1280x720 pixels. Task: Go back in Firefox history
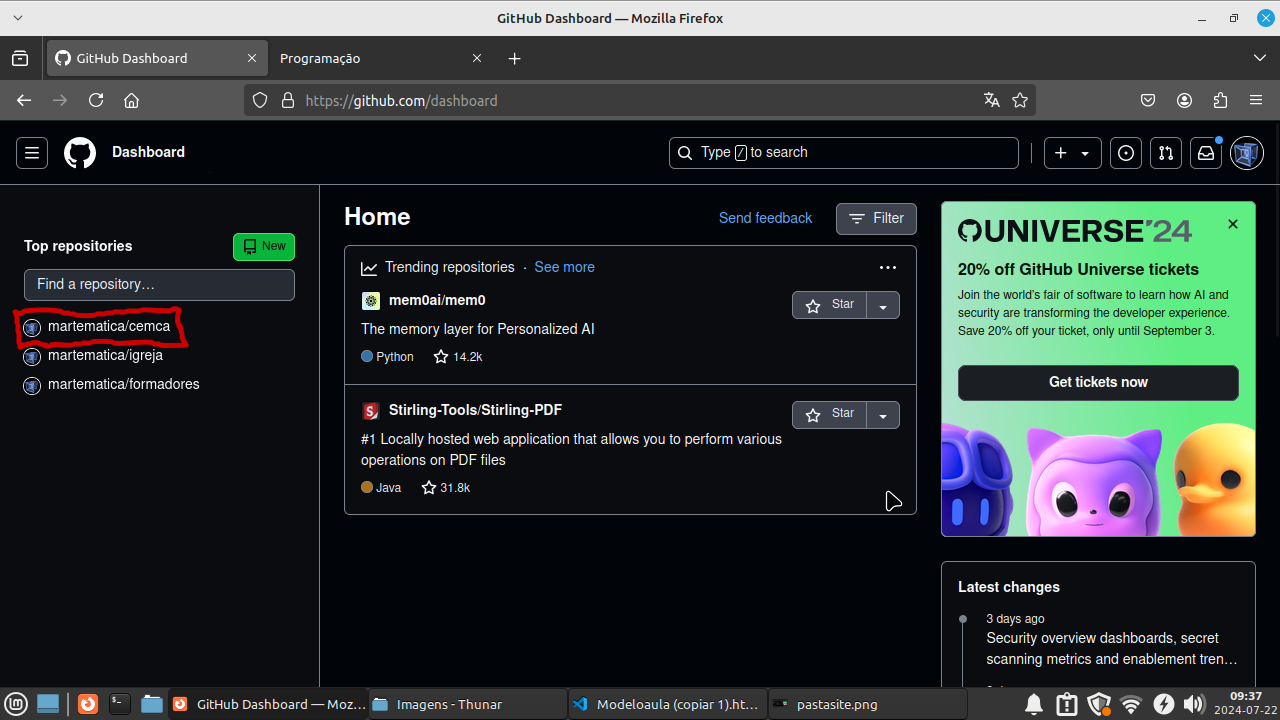(x=24, y=100)
